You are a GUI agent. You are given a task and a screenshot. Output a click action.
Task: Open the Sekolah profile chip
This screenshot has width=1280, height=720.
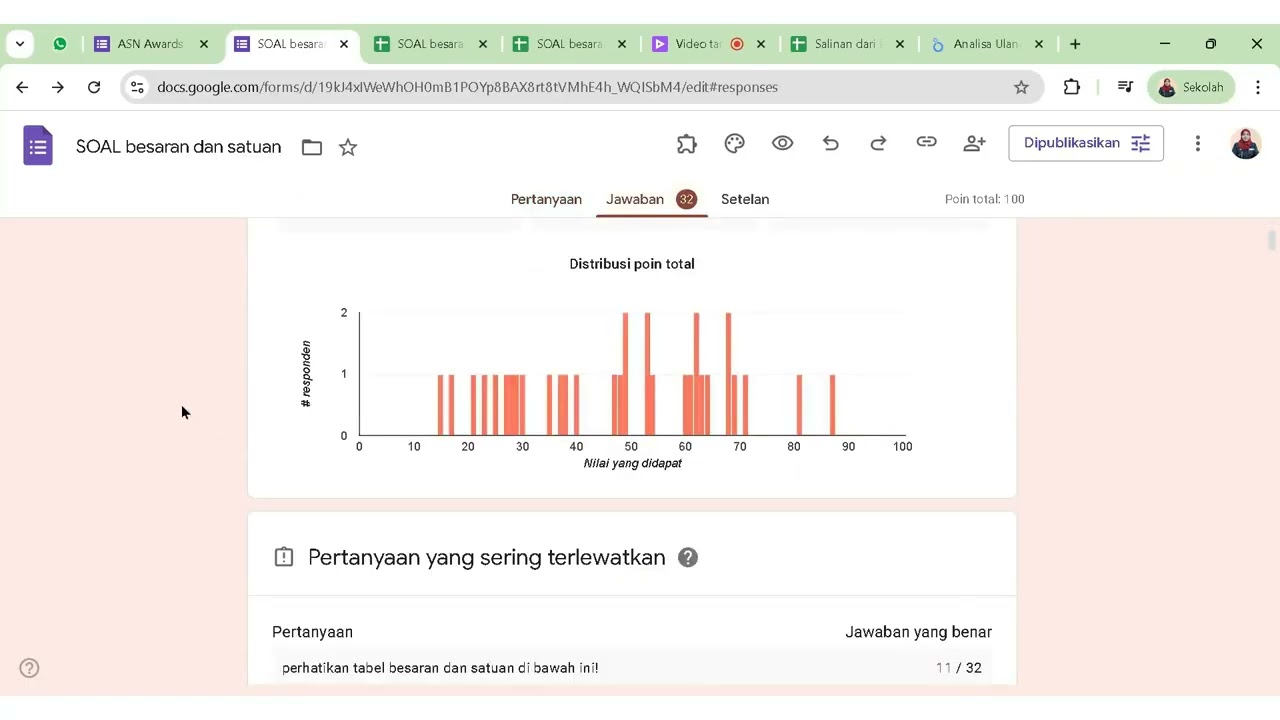[1191, 87]
